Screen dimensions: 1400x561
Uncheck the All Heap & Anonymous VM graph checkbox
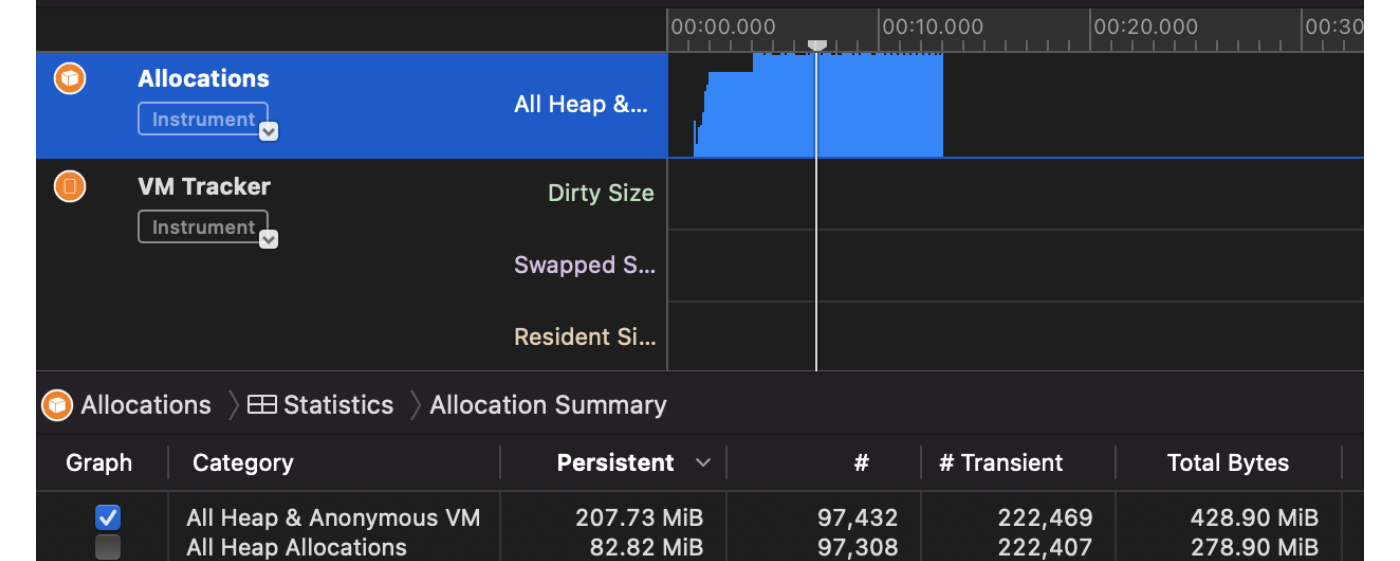tap(107, 517)
